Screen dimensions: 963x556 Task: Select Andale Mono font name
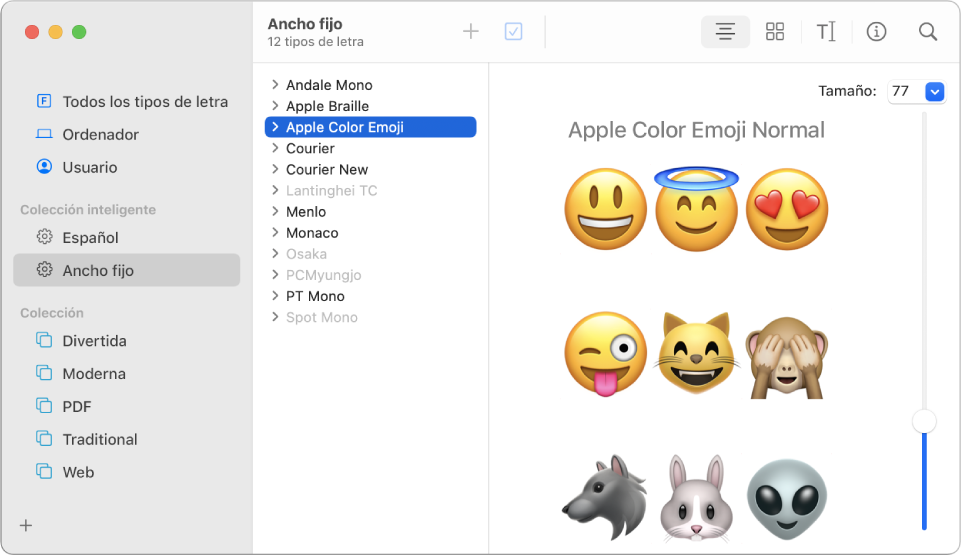pyautogui.click(x=329, y=85)
